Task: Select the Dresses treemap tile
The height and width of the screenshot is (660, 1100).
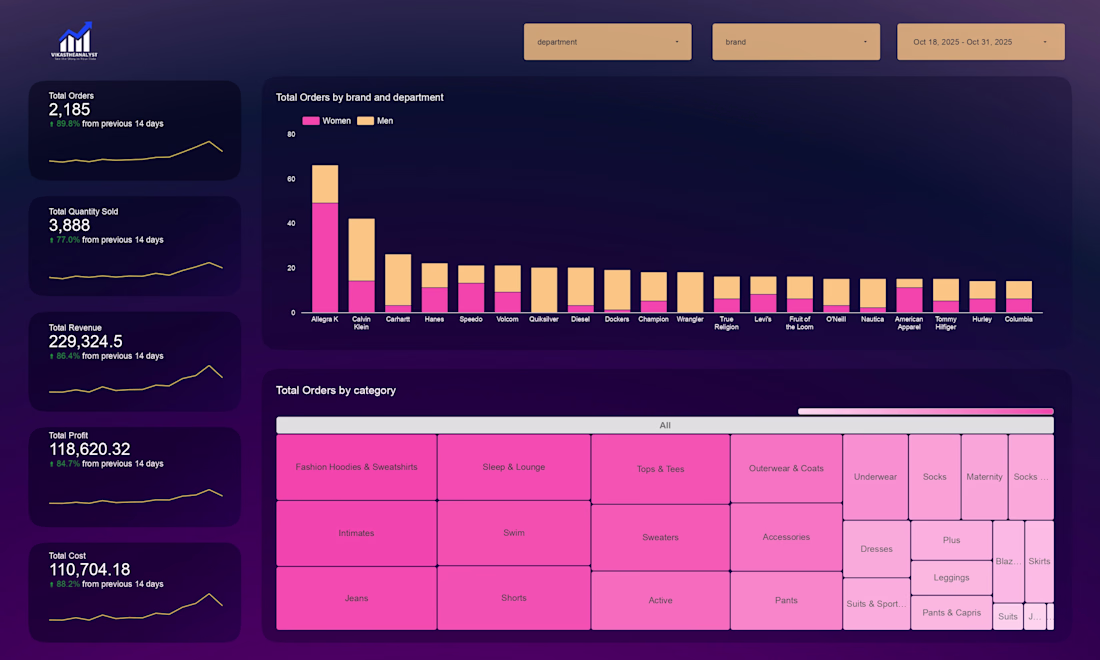Action: pos(876,549)
